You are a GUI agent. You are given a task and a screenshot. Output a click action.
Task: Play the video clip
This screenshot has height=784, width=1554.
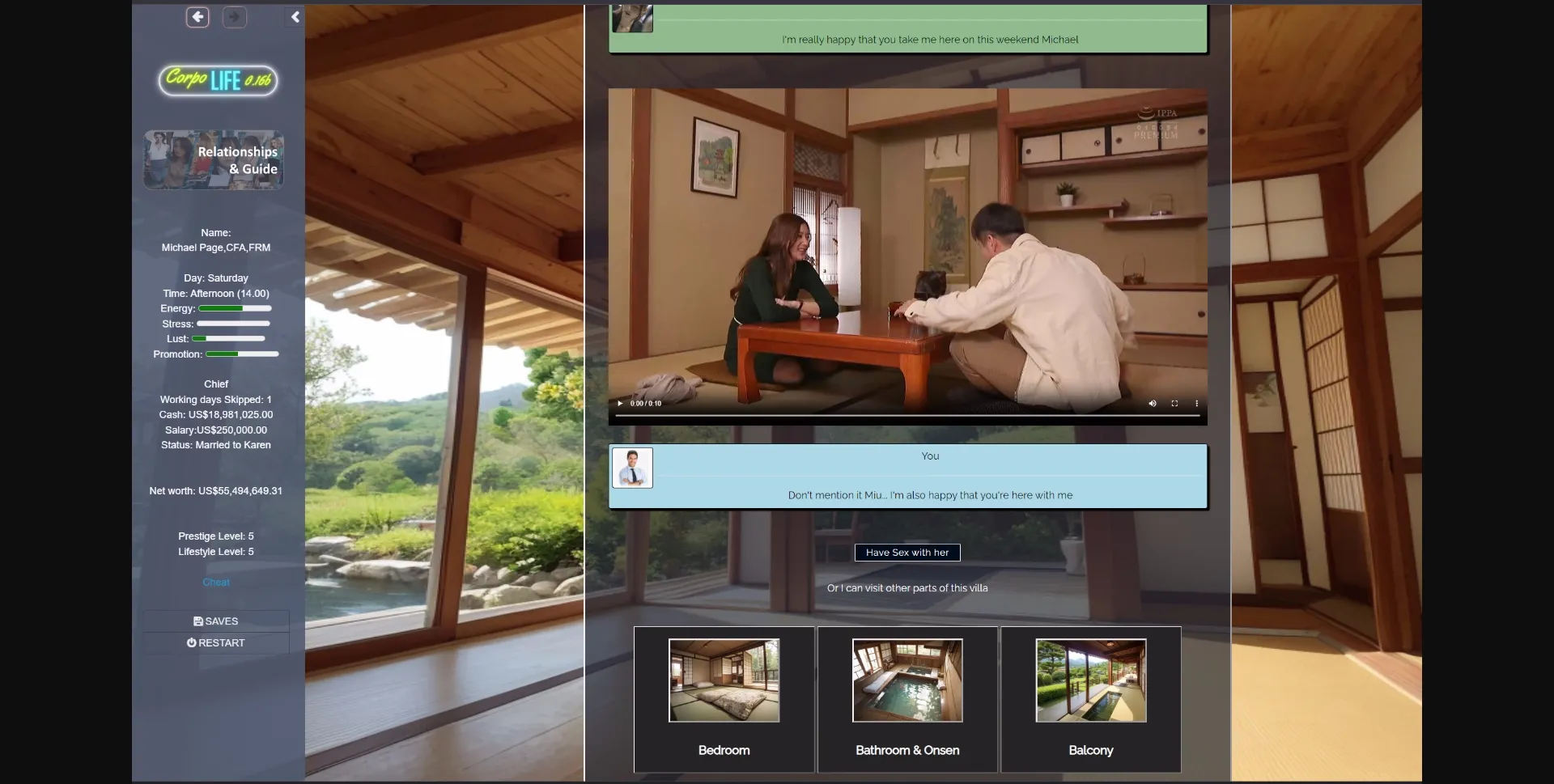[x=620, y=403]
